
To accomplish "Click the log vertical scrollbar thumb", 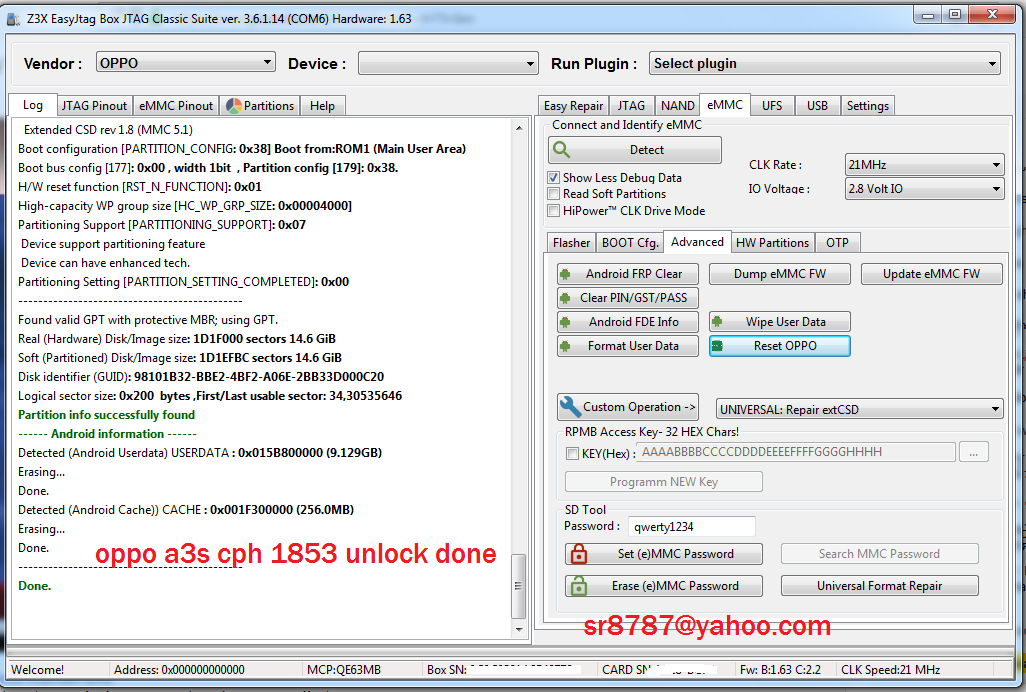I will click(x=518, y=586).
